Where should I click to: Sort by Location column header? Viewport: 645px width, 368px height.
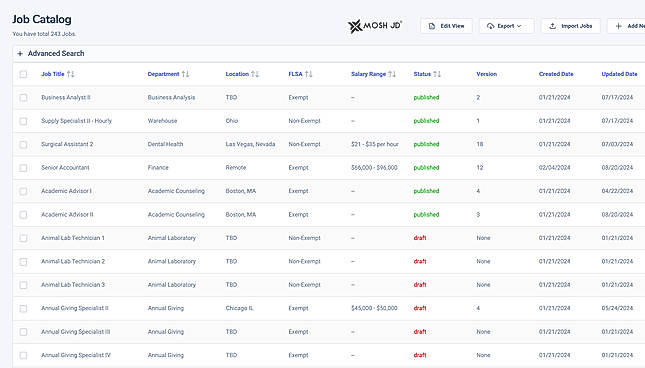point(237,74)
